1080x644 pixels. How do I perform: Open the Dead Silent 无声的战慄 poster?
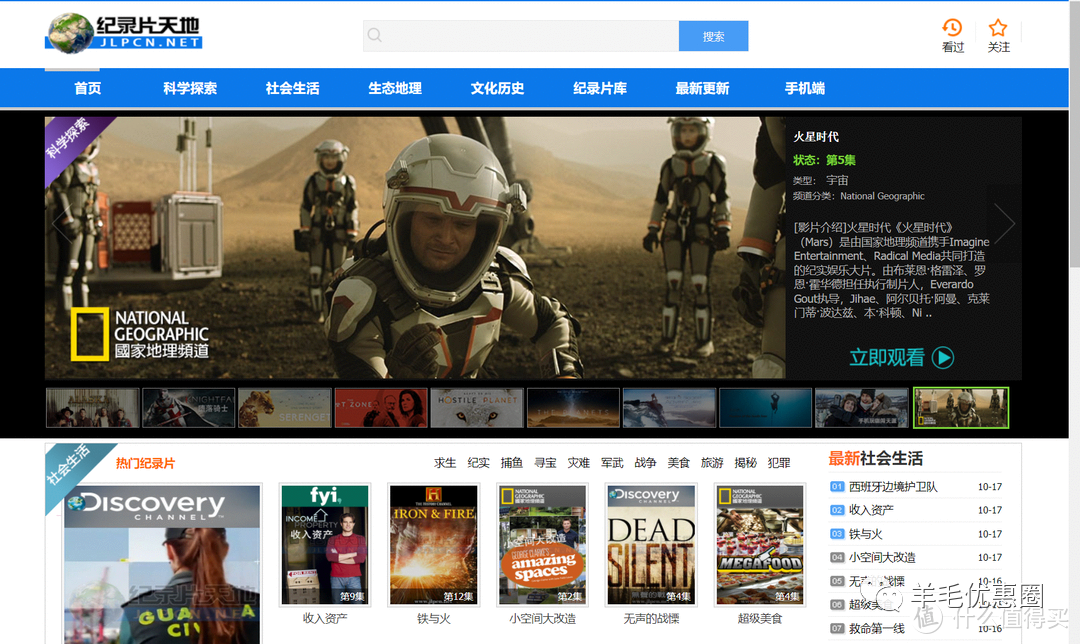click(651, 545)
